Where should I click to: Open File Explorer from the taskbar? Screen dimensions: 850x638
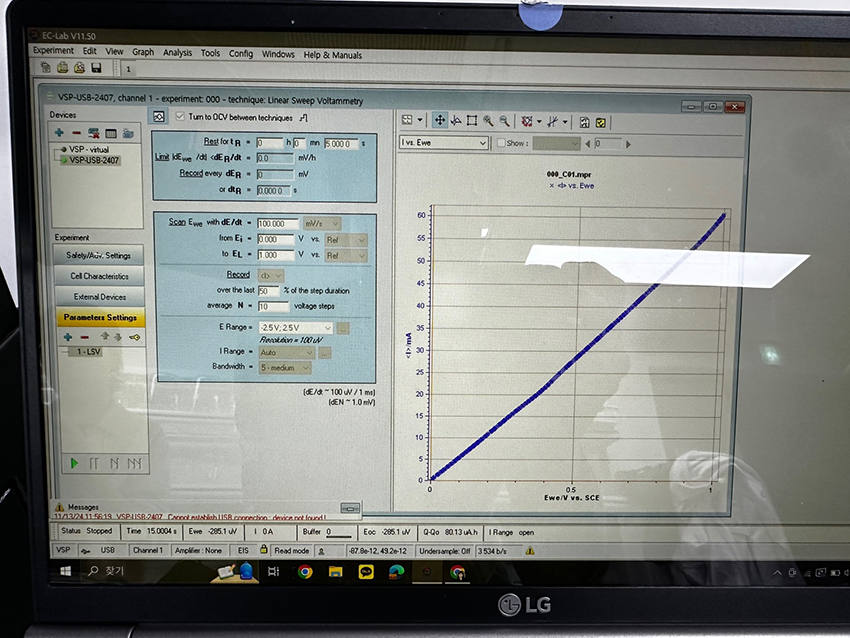click(336, 572)
